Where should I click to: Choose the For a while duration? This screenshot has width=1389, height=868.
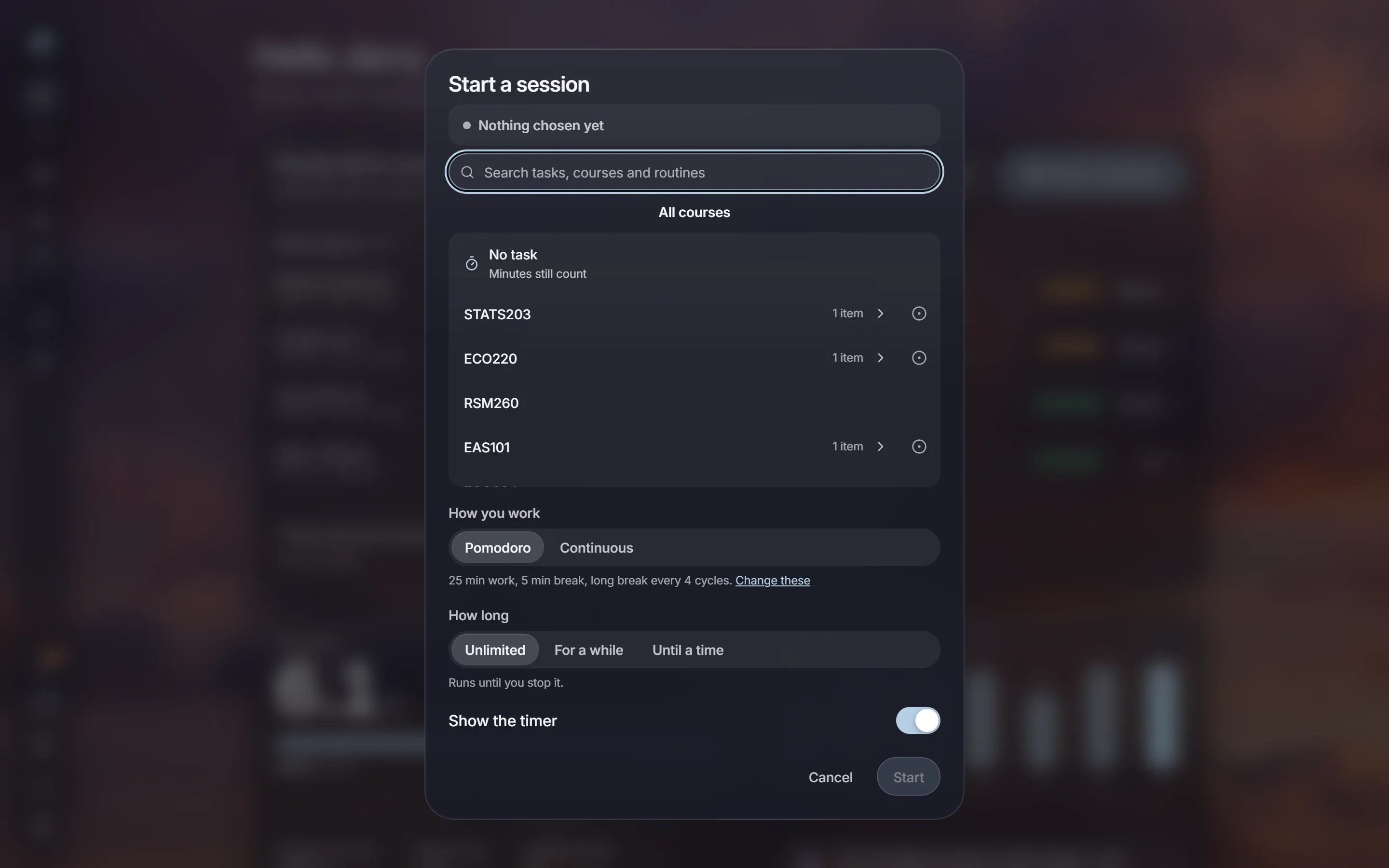tap(588, 650)
